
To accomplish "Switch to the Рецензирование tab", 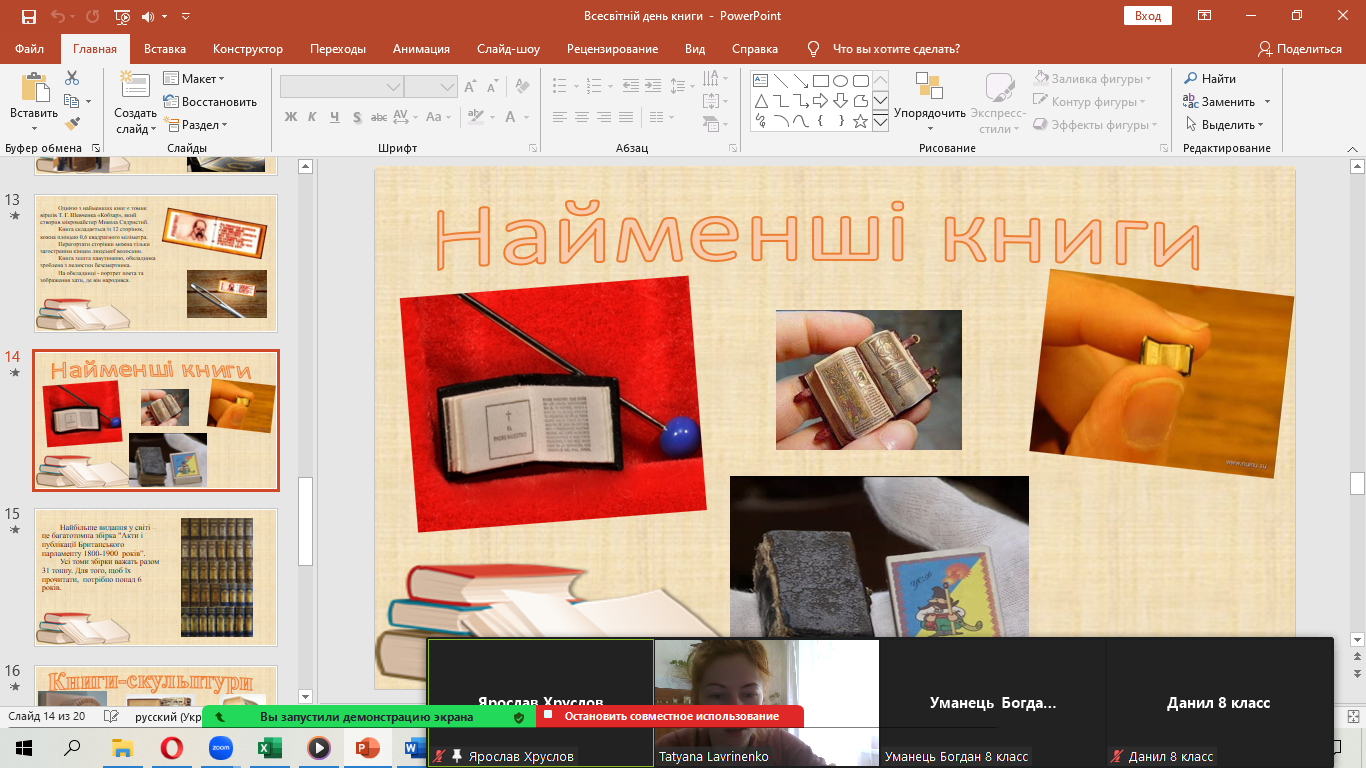I will tap(612, 49).
